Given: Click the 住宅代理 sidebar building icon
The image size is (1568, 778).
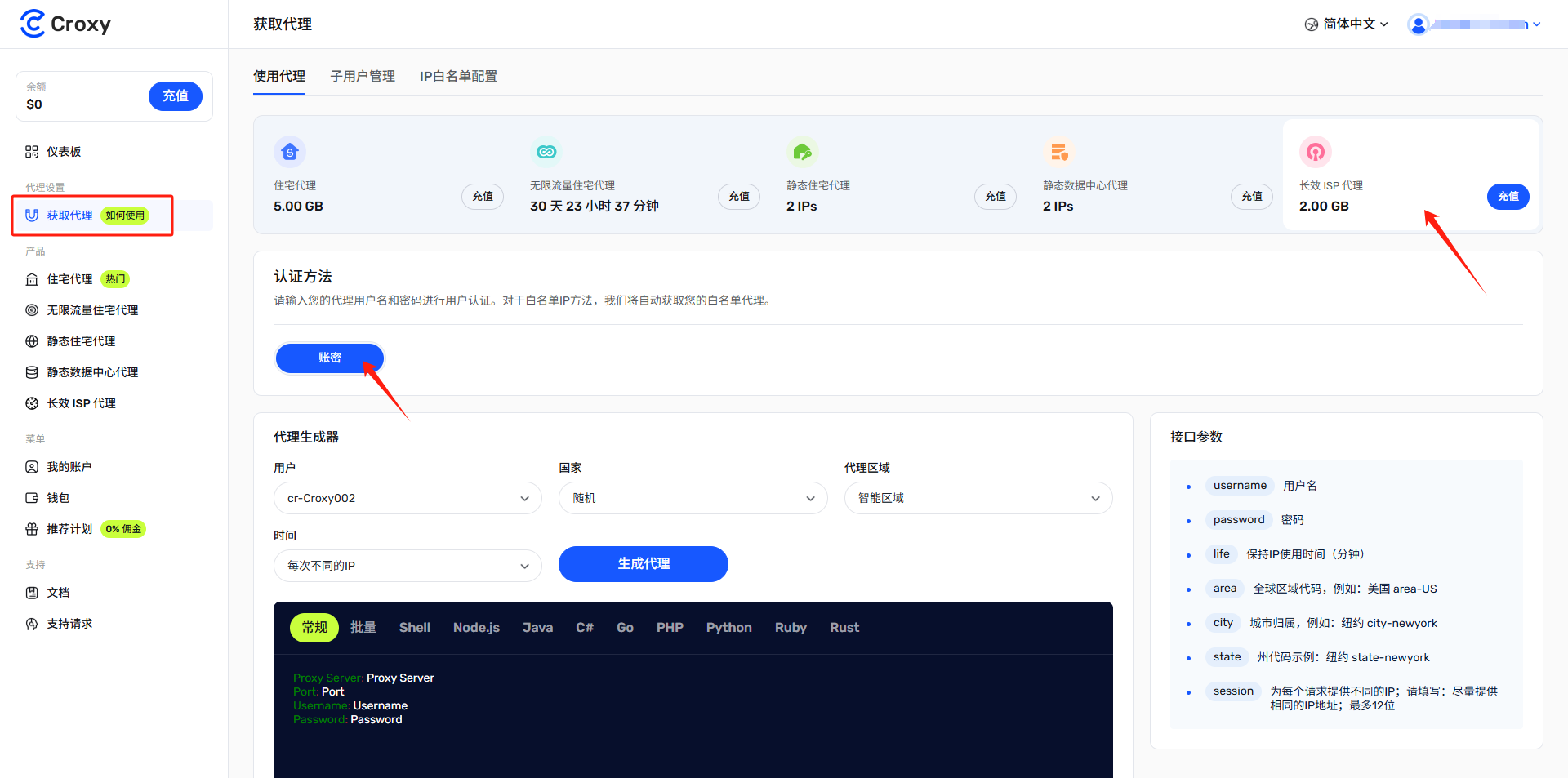Looking at the screenshot, I should [x=32, y=279].
